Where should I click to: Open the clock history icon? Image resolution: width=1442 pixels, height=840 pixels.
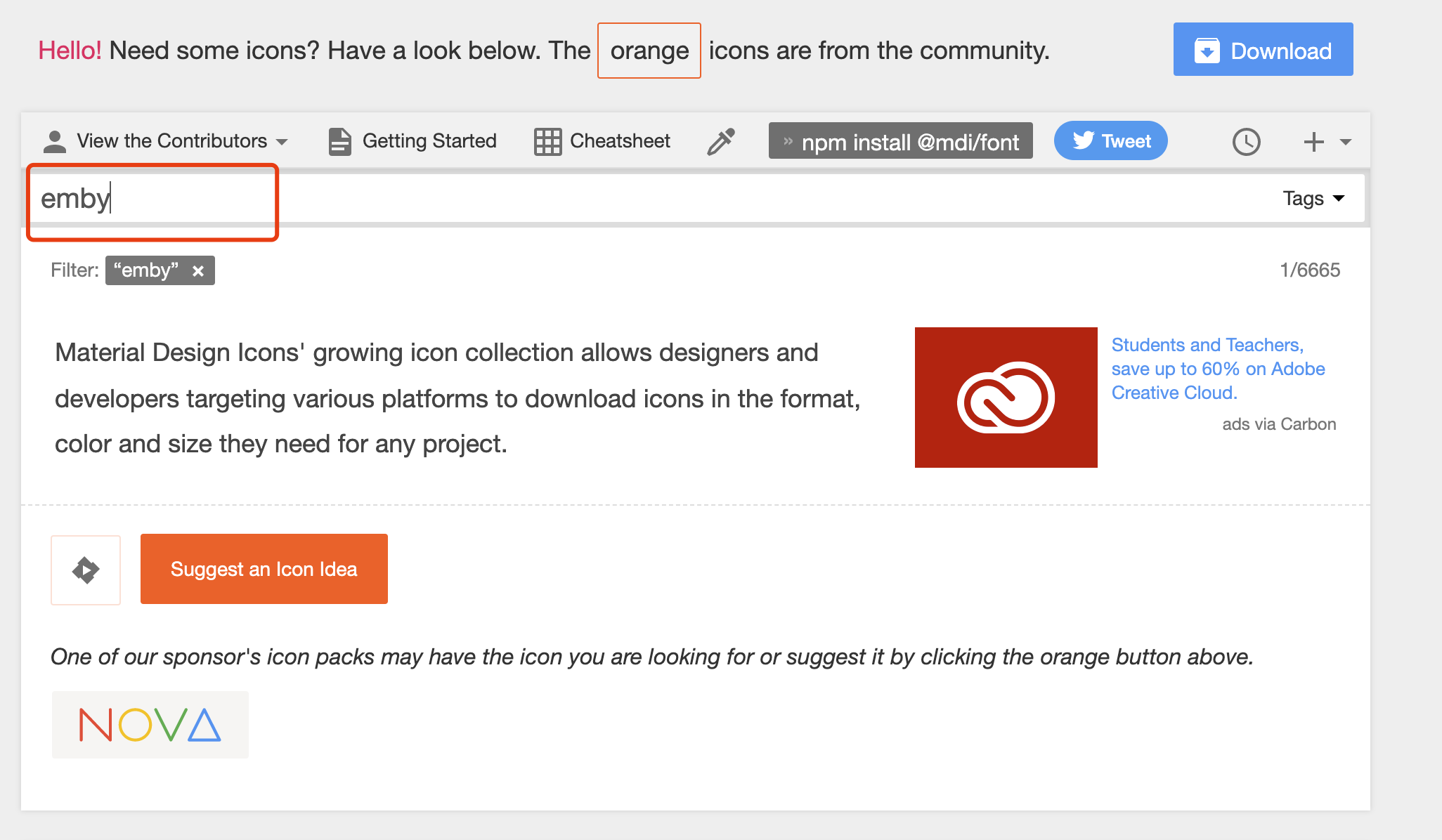coord(1246,142)
